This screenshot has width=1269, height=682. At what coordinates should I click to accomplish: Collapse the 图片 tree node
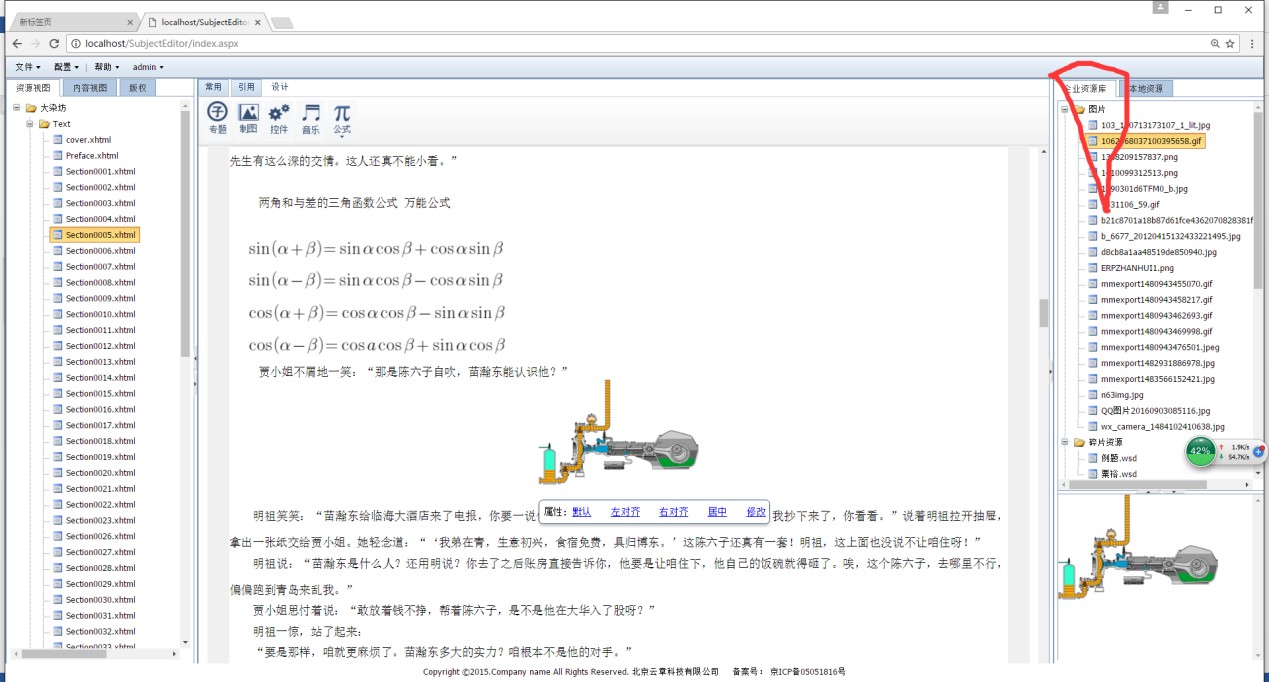pos(1066,109)
